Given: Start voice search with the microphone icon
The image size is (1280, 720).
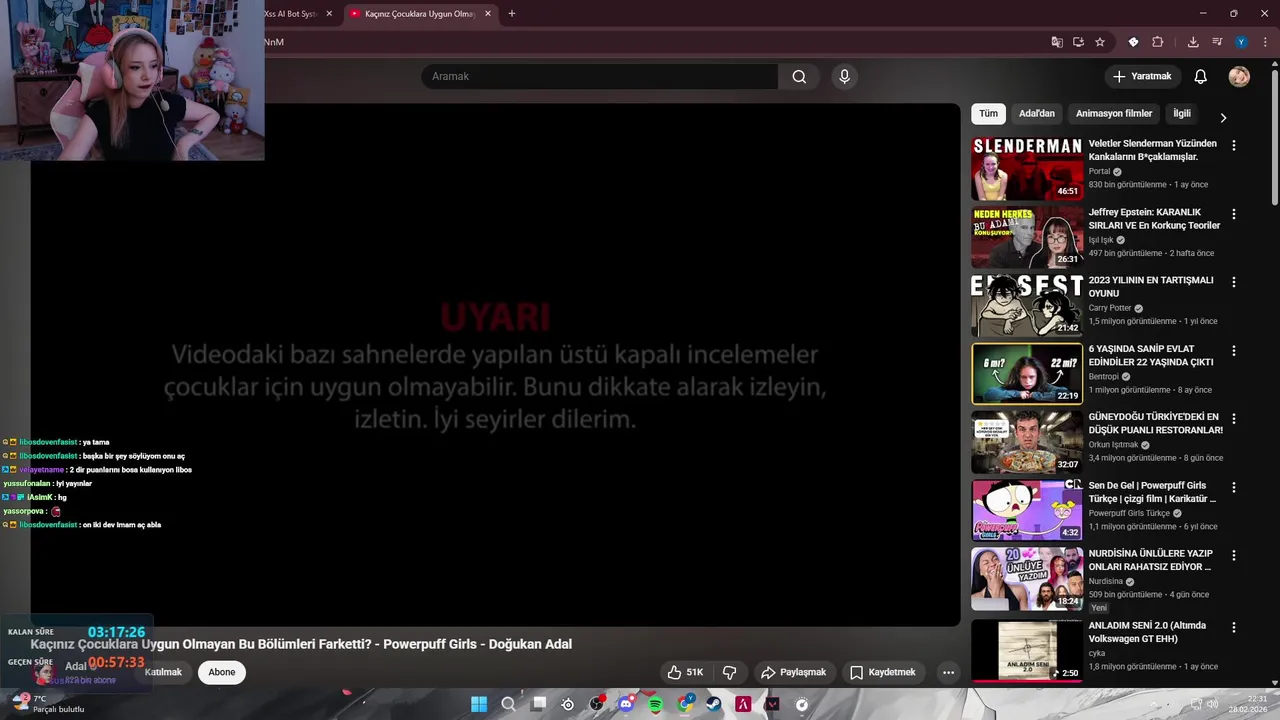Looking at the screenshot, I should click(x=845, y=76).
